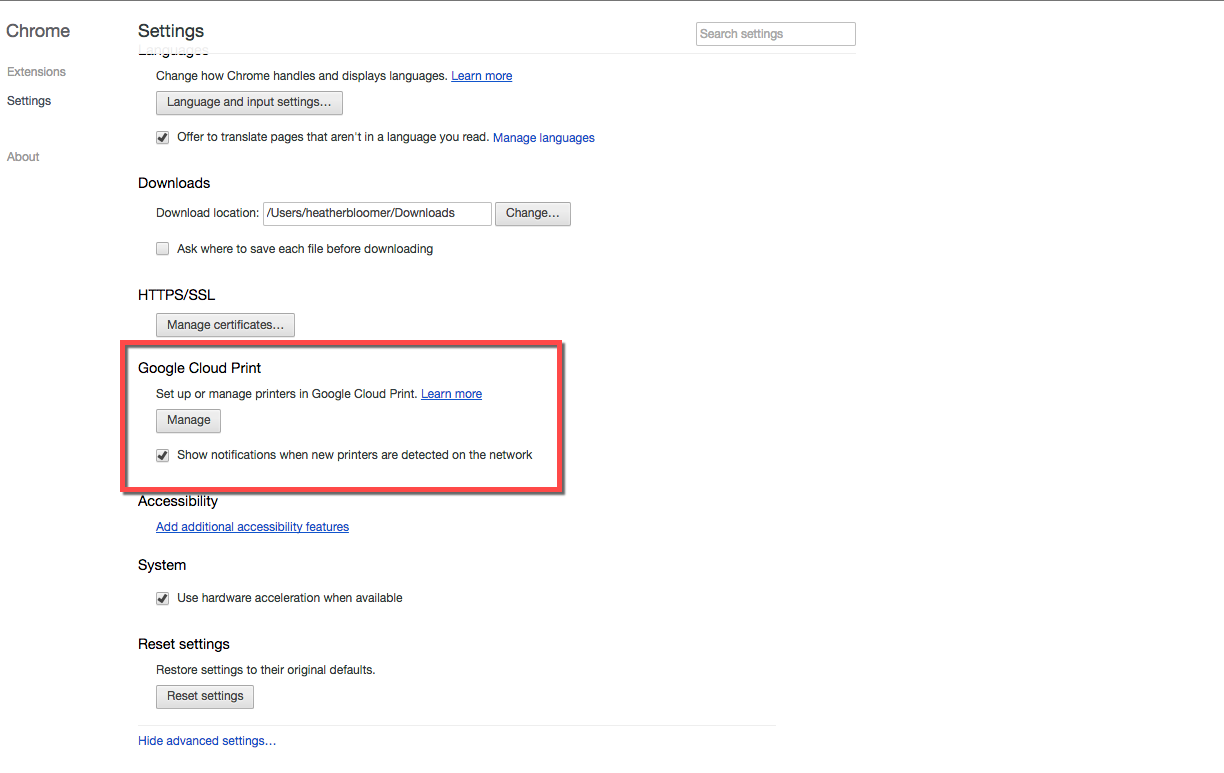Toggle Offer to translate pages checkbox
The height and width of the screenshot is (773, 1224).
pyautogui.click(x=162, y=138)
